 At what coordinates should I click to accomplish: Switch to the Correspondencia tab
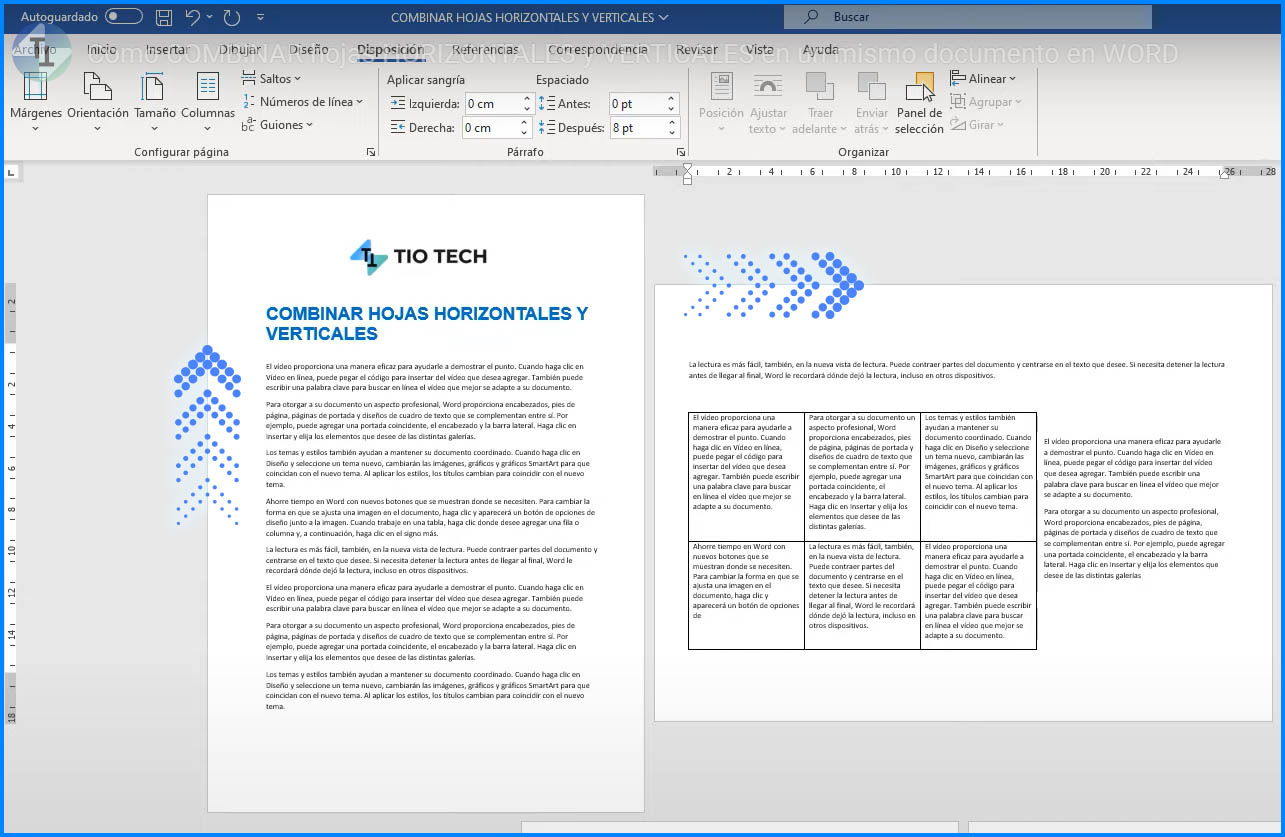pyautogui.click(x=597, y=49)
